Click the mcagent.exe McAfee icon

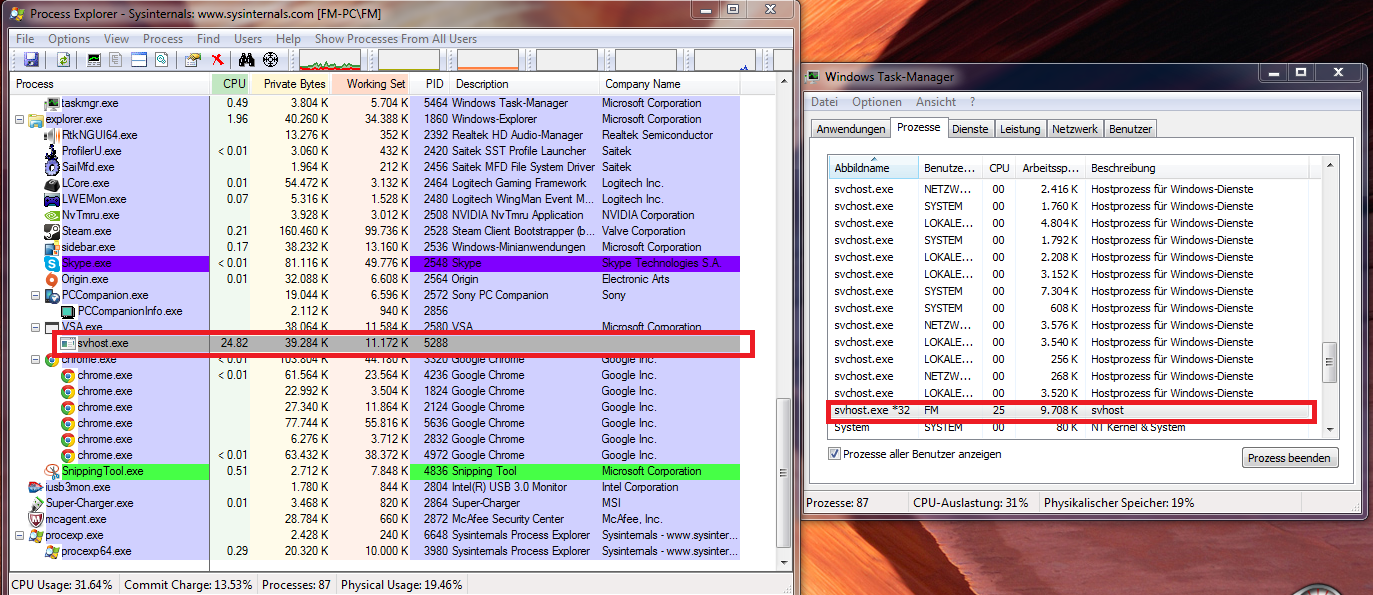point(36,519)
